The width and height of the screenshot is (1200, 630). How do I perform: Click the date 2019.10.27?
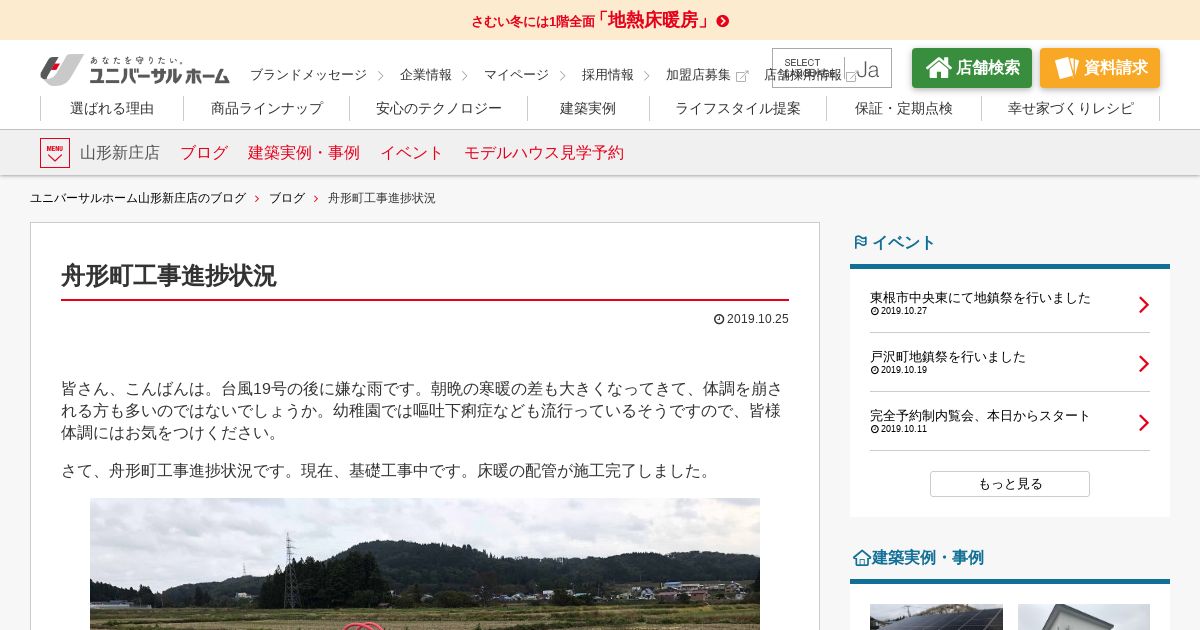tap(904, 311)
